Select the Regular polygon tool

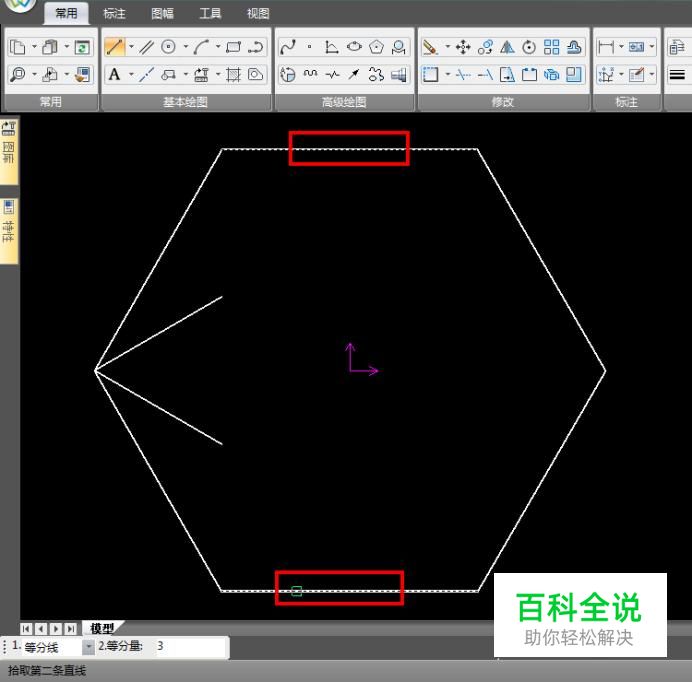376,47
